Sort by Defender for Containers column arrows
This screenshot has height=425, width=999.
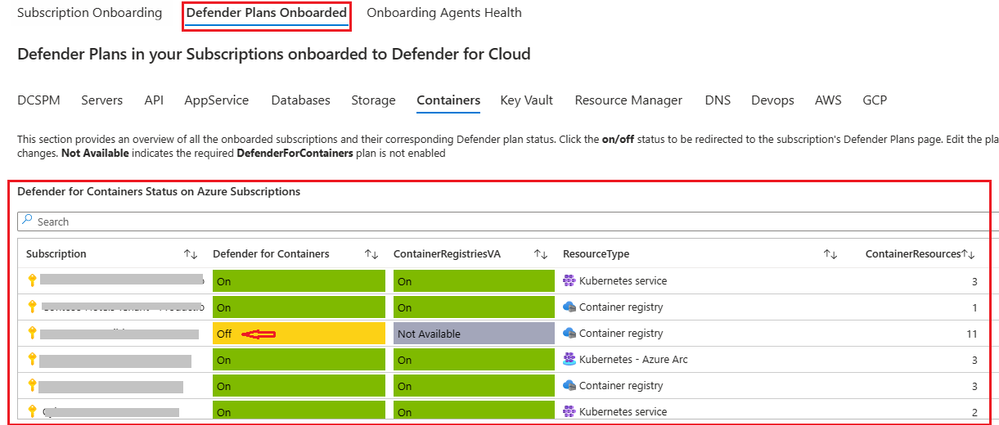tap(371, 254)
